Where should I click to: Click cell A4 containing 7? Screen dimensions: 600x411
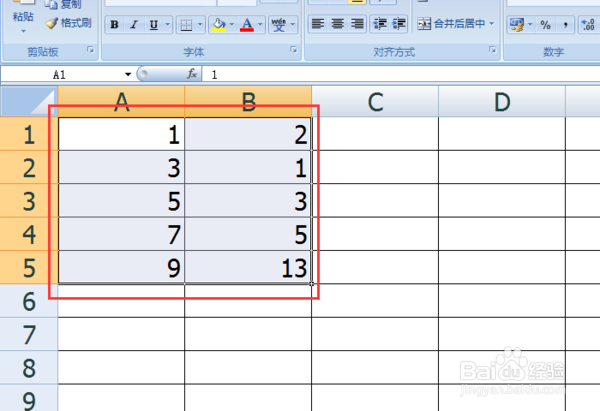click(x=121, y=234)
